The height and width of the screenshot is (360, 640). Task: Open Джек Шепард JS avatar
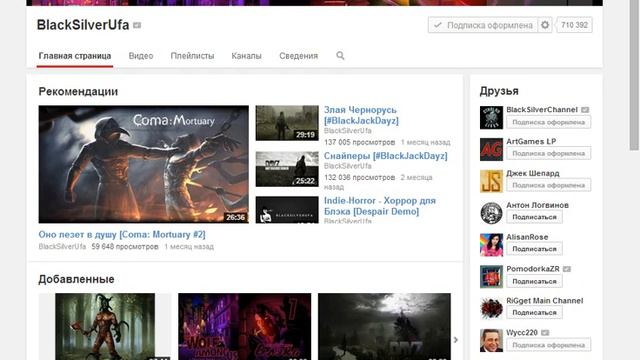tap(491, 181)
